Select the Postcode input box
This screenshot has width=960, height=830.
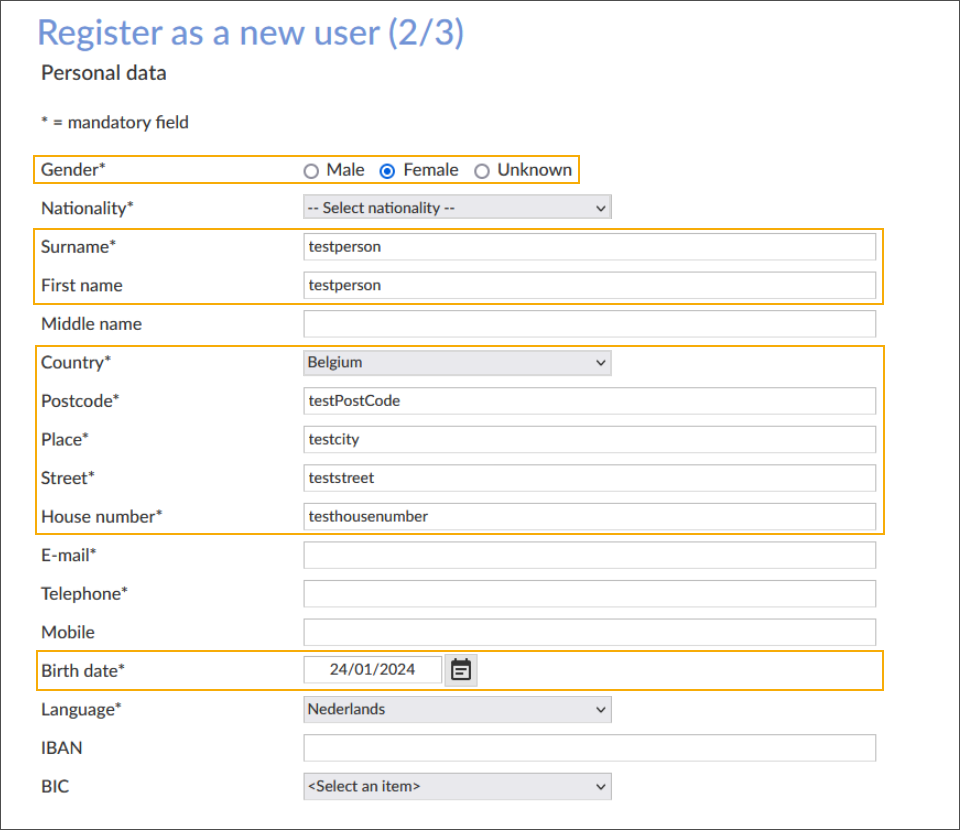click(589, 401)
